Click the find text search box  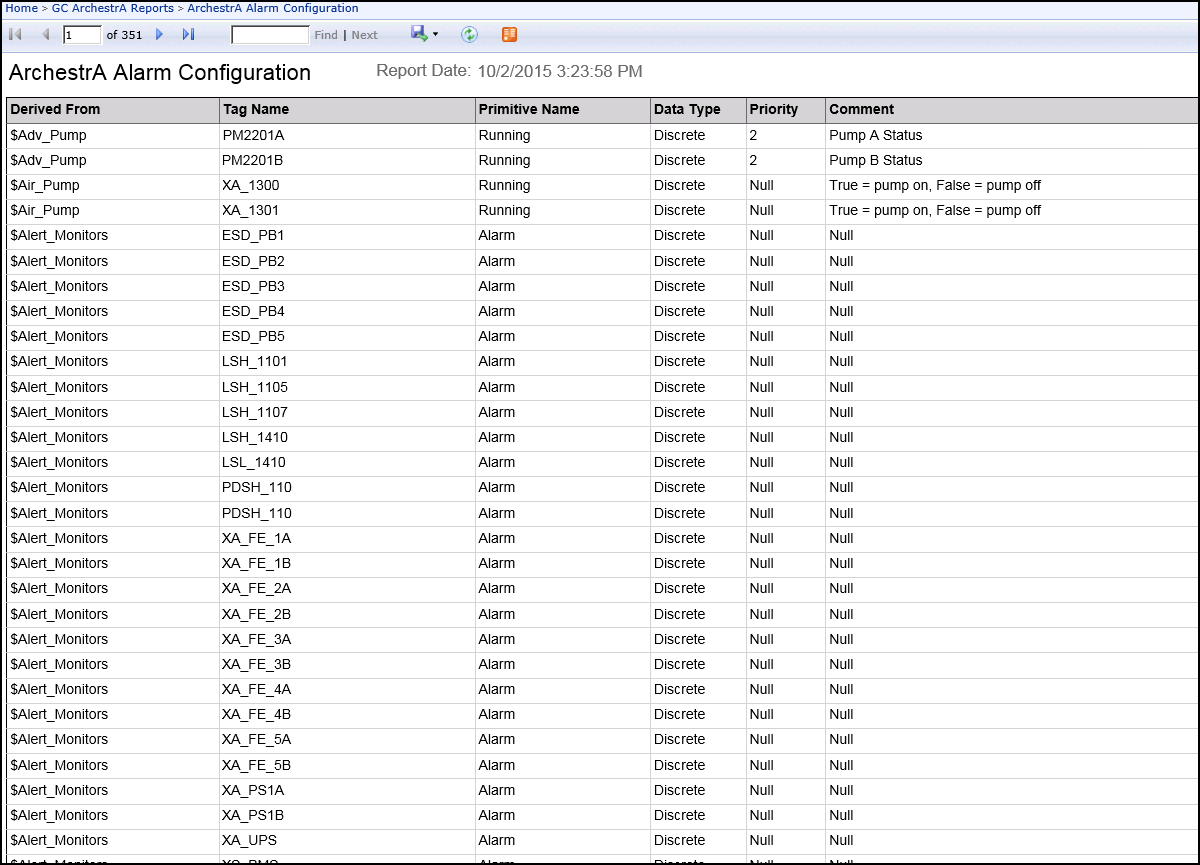pos(270,35)
